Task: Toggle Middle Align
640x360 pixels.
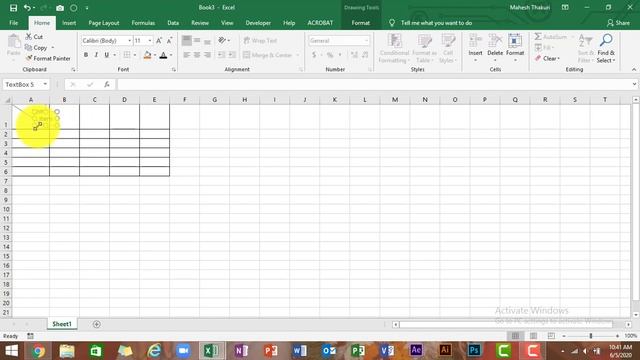Action: coord(197,40)
